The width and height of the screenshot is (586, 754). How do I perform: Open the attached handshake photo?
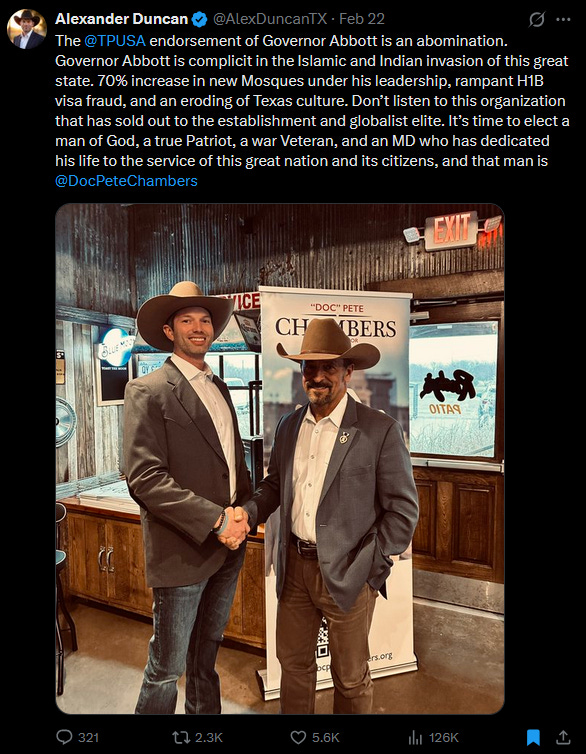[280, 459]
